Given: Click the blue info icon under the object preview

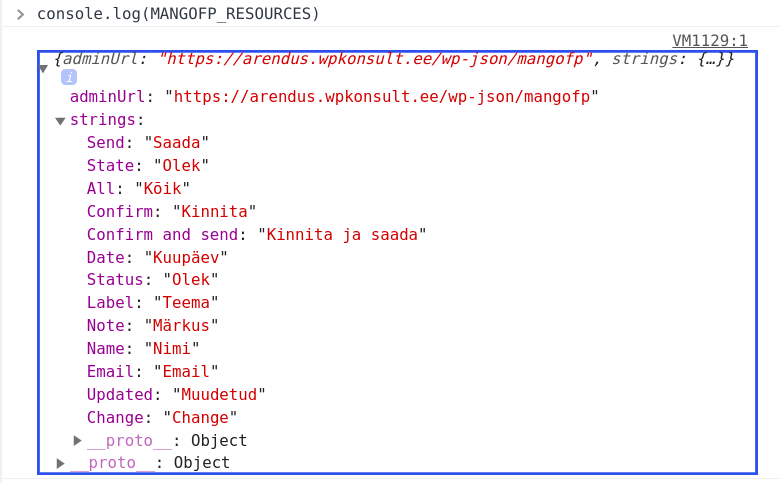Looking at the screenshot, I should [69, 78].
